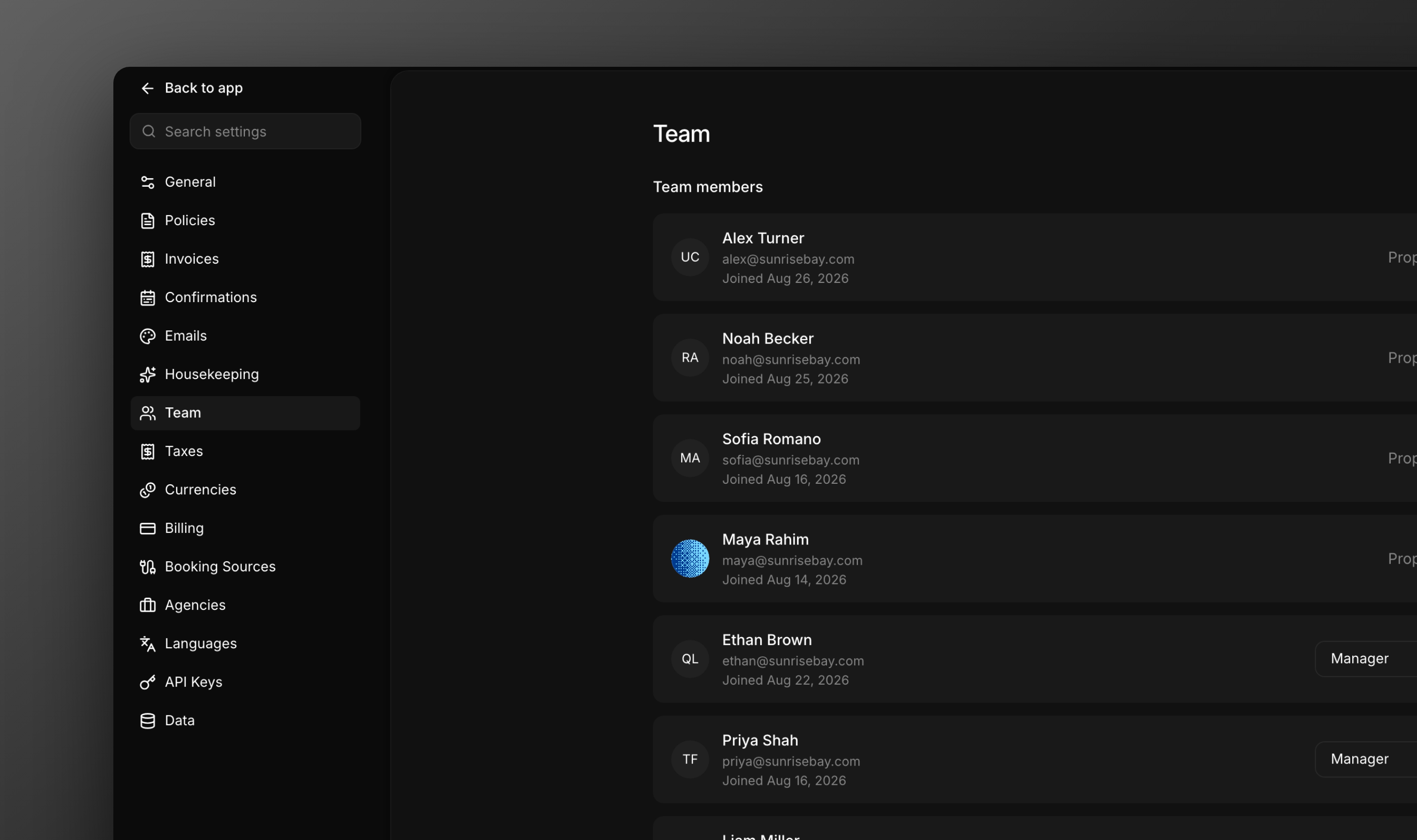Viewport: 1417px width, 840px height.
Task: Click Joined Aug 26, 2026 text
Action: tap(785, 278)
